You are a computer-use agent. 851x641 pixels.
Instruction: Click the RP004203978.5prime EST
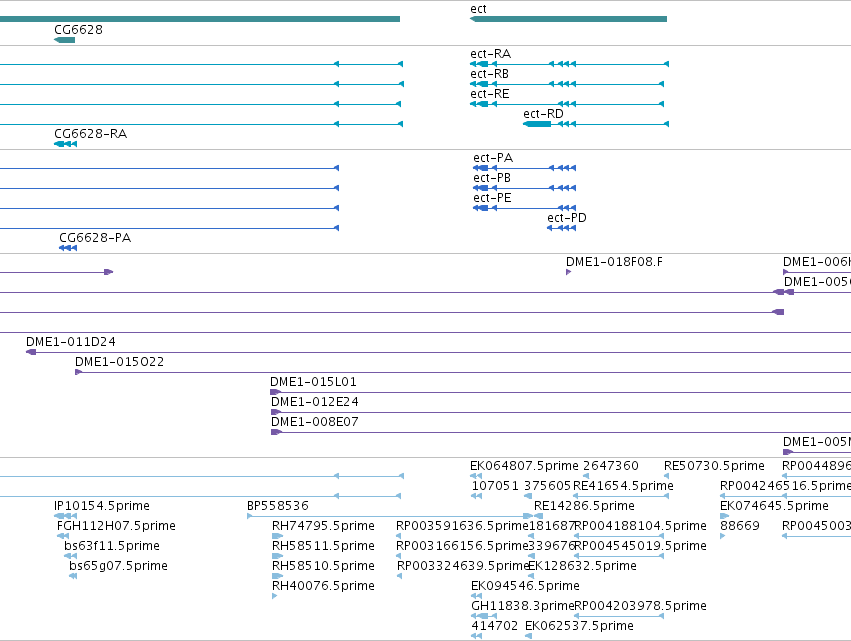[x=619, y=616]
